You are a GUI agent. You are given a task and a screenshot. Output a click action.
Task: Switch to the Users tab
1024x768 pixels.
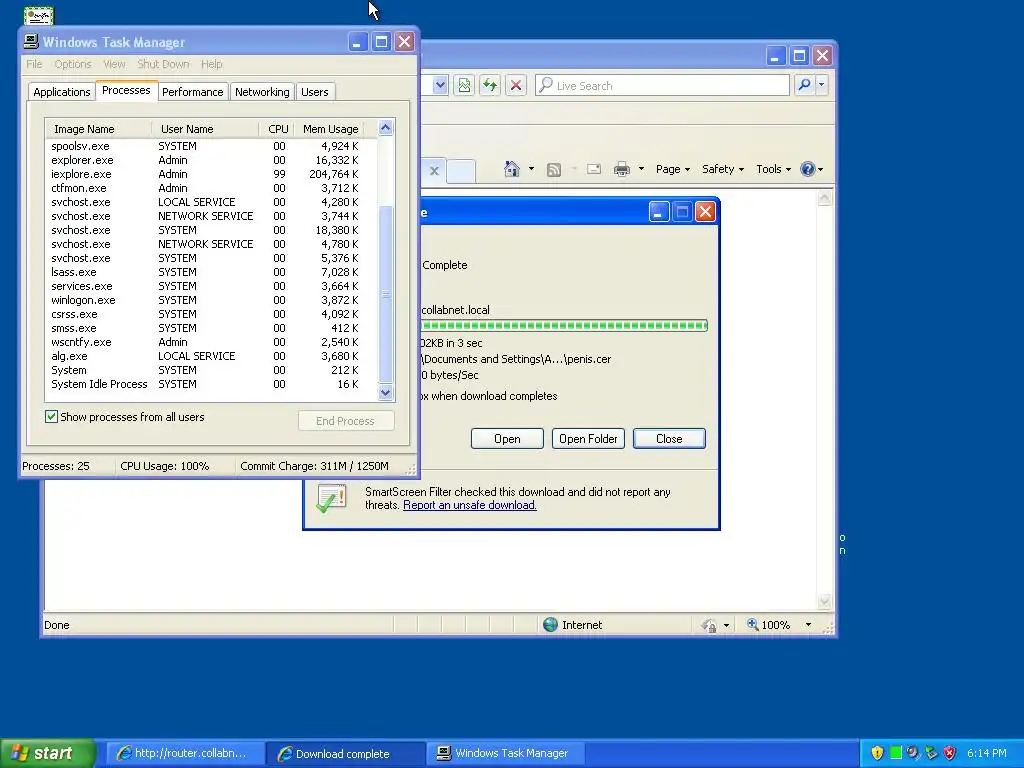click(315, 92)
